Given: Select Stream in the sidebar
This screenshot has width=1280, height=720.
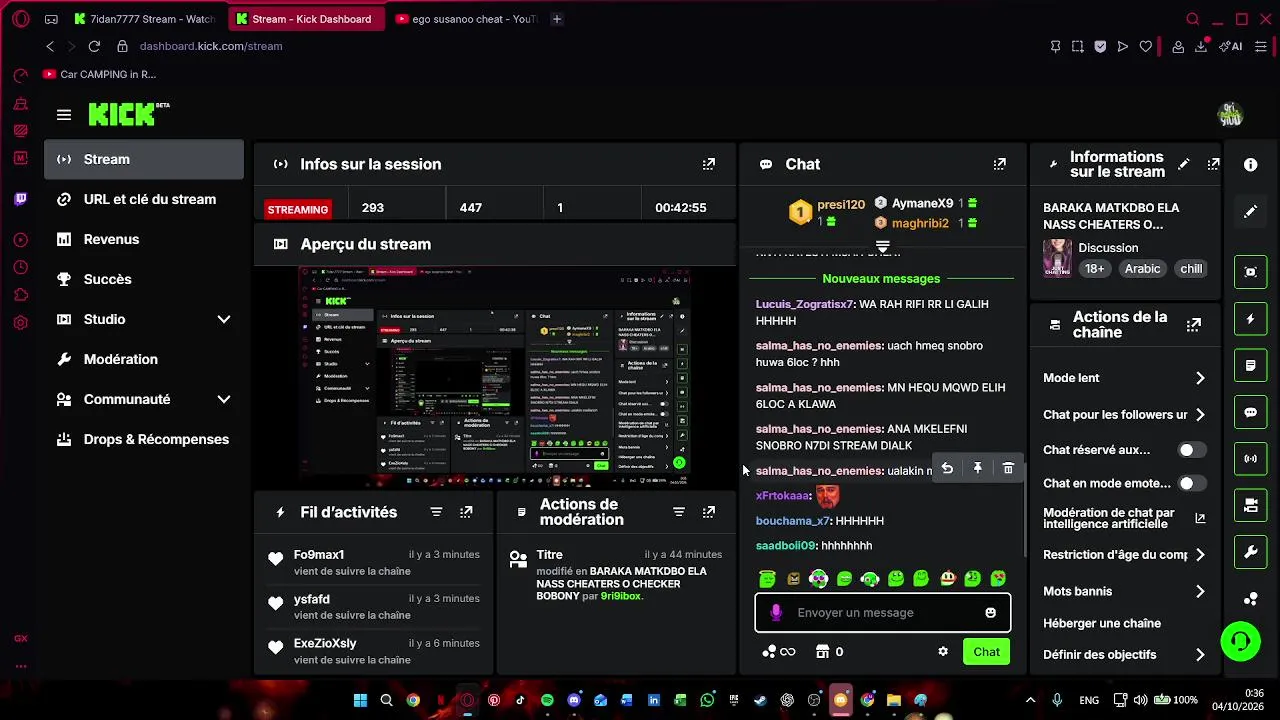Looking at the screenshot, I should [143, 159].
